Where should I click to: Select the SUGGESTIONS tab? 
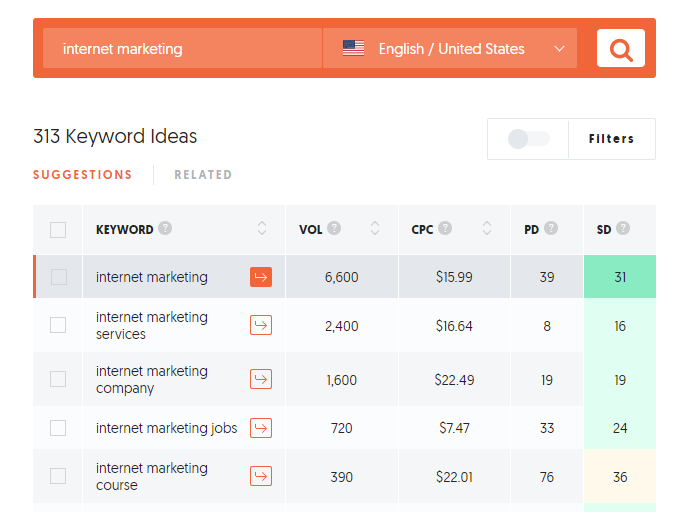tap(82, 175)
